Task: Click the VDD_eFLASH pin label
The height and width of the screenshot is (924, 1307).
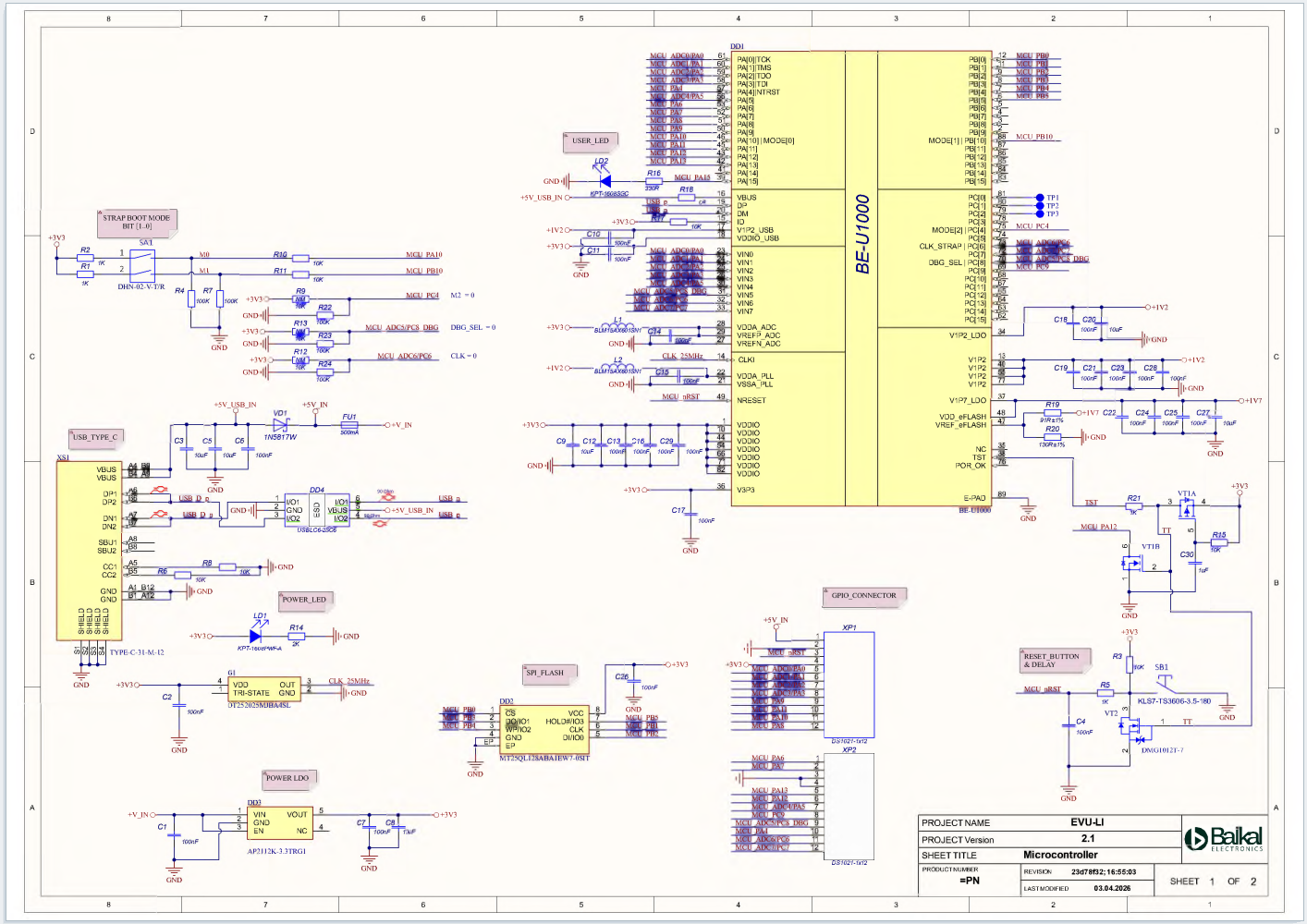Action: [962, 417]
